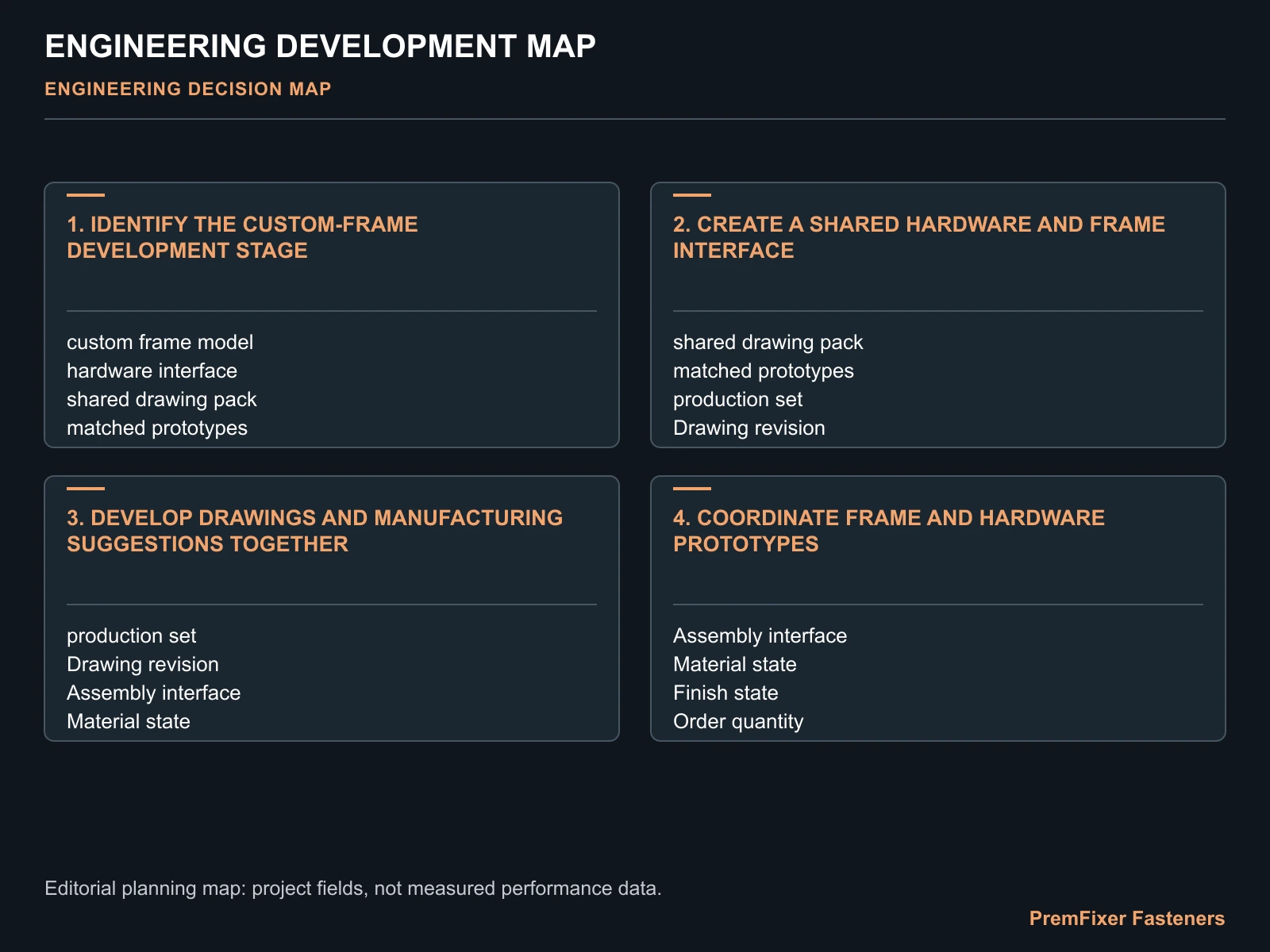Click the 'ENGINEERING DEVELOPMENT MAP' title
This screenshot has height=952, width=1270.
tap(320, 46)
